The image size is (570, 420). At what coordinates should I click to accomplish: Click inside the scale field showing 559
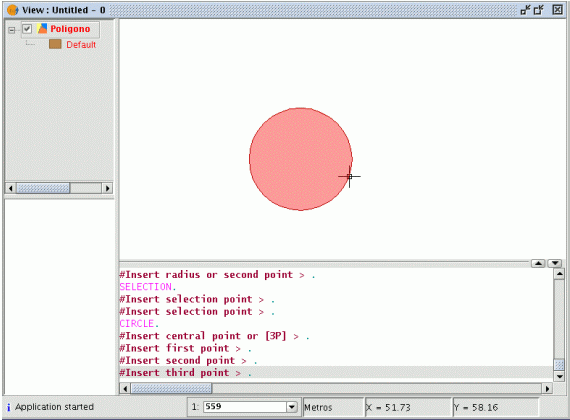245,407
